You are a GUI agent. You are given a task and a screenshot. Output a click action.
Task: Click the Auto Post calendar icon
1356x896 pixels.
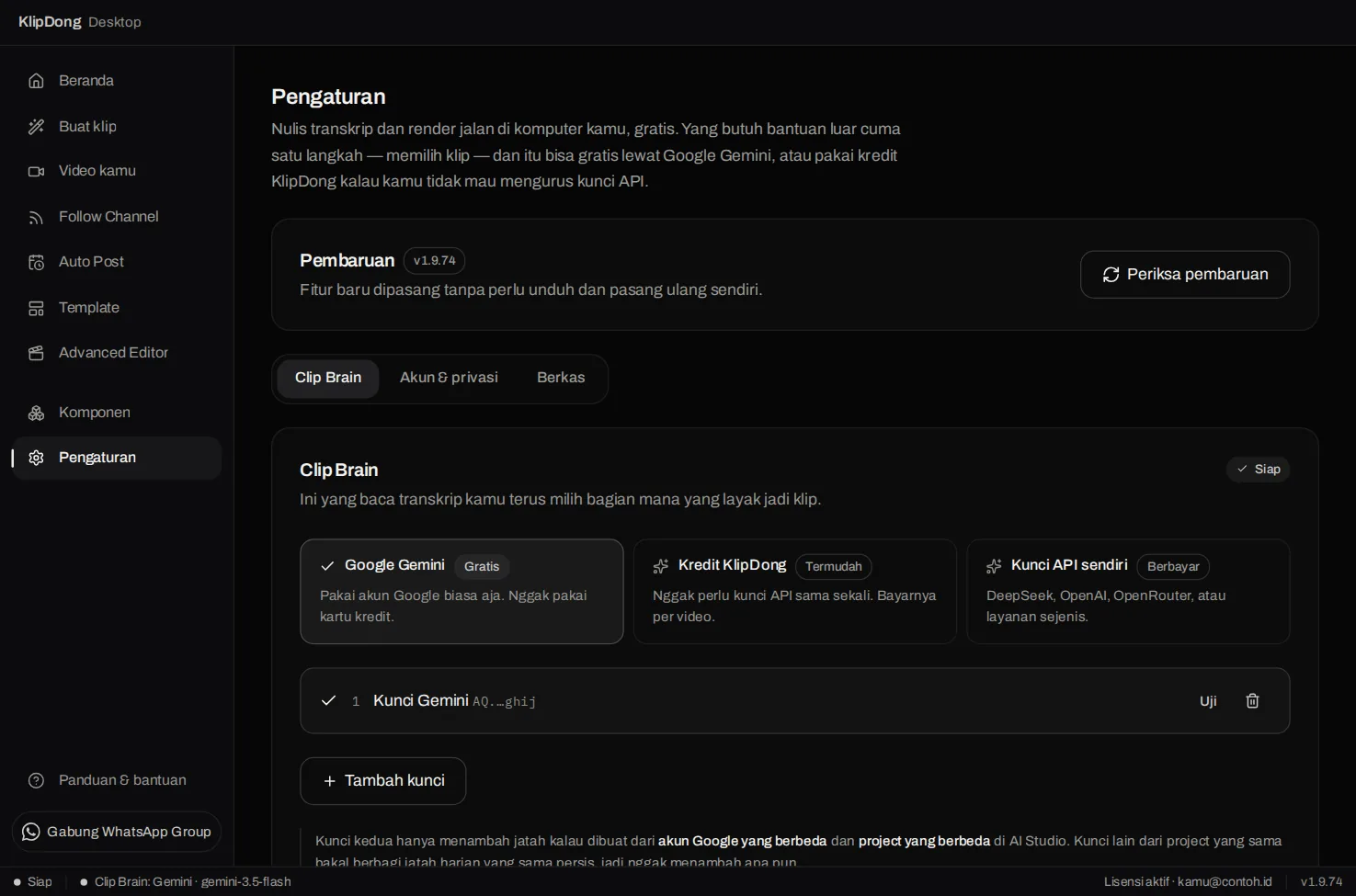coord(36,262)
